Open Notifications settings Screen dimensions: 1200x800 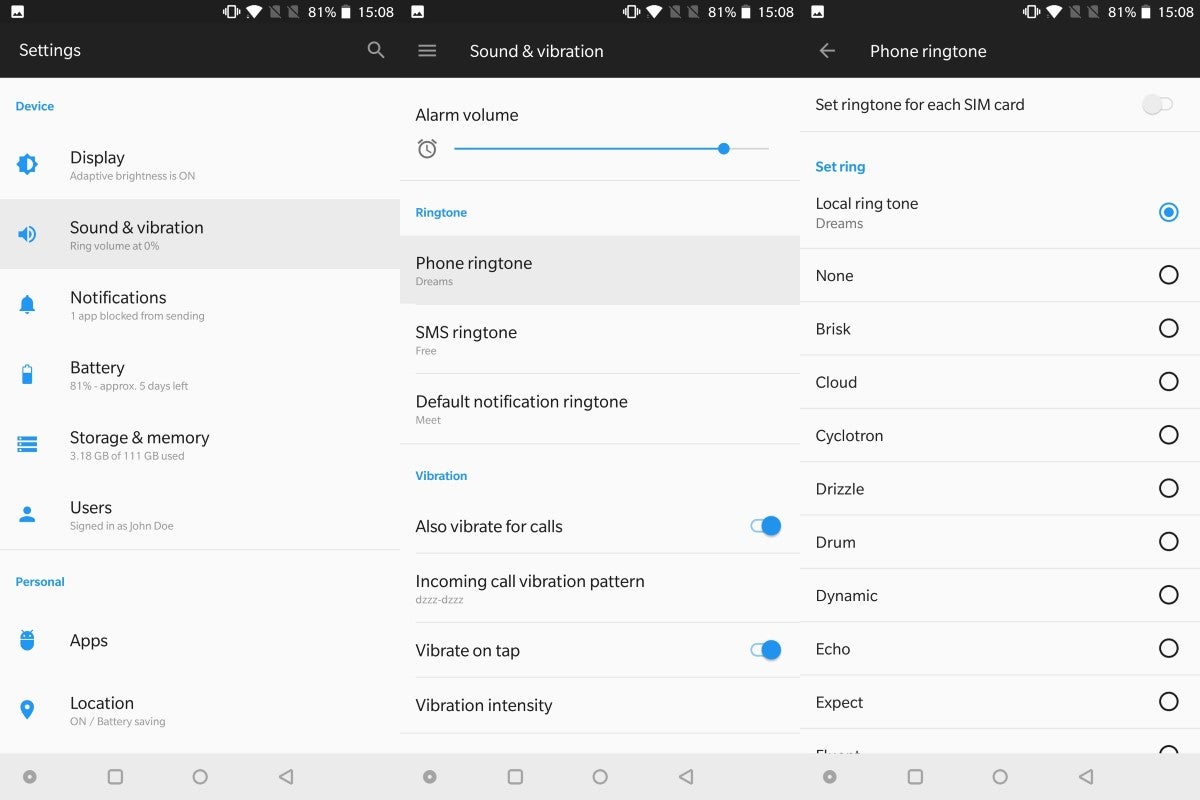[200, 304]
